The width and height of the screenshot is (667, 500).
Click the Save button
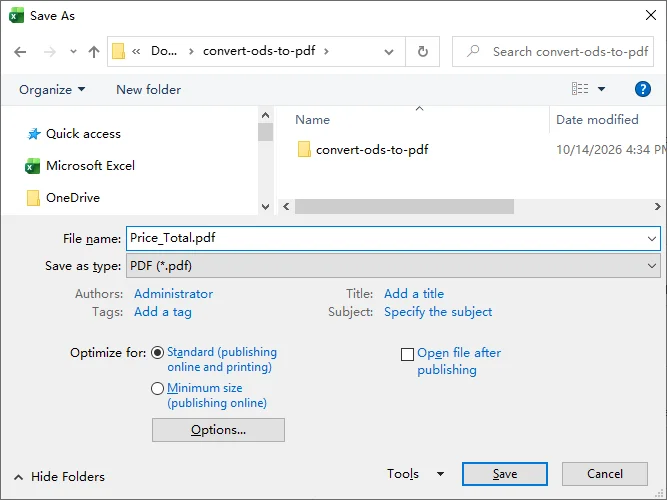click(x=505, y=474)
